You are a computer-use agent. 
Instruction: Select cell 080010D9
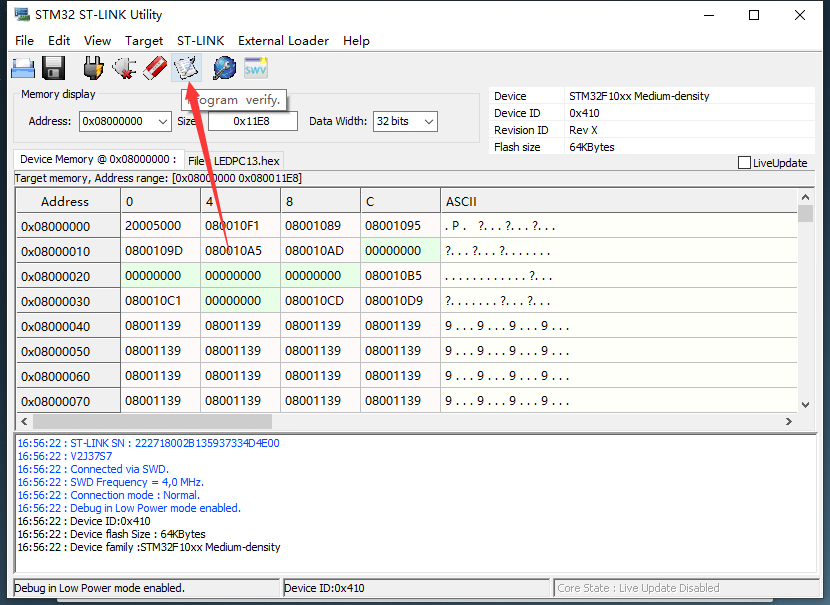400,301
